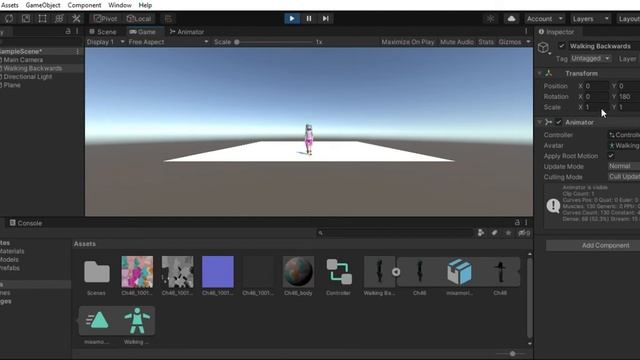Open the custom editor tools icon
This screenshot has height=360, width=640.
[x=76, y=19]
